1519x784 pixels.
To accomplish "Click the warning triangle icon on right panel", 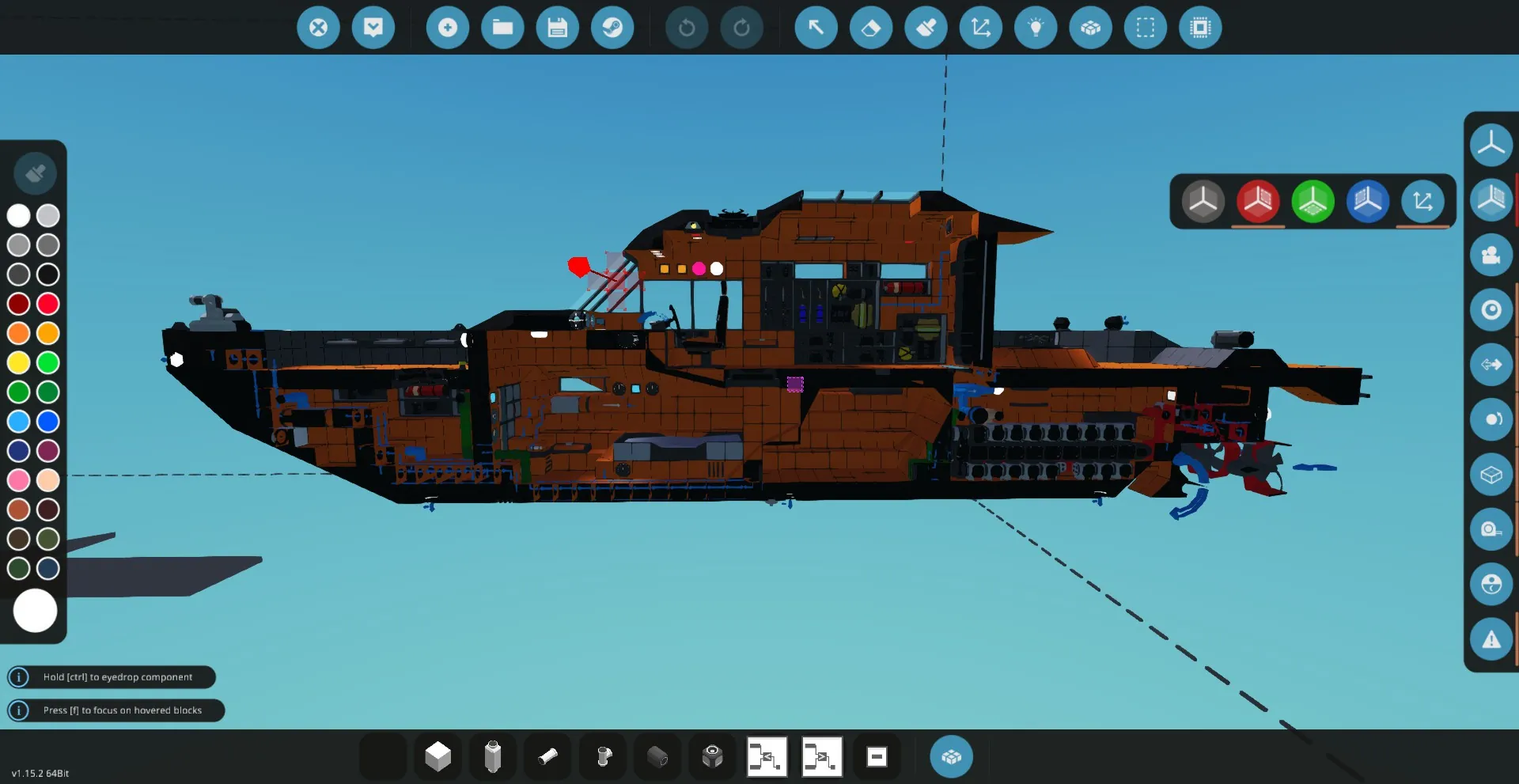I will click(x=1491, y=640).
